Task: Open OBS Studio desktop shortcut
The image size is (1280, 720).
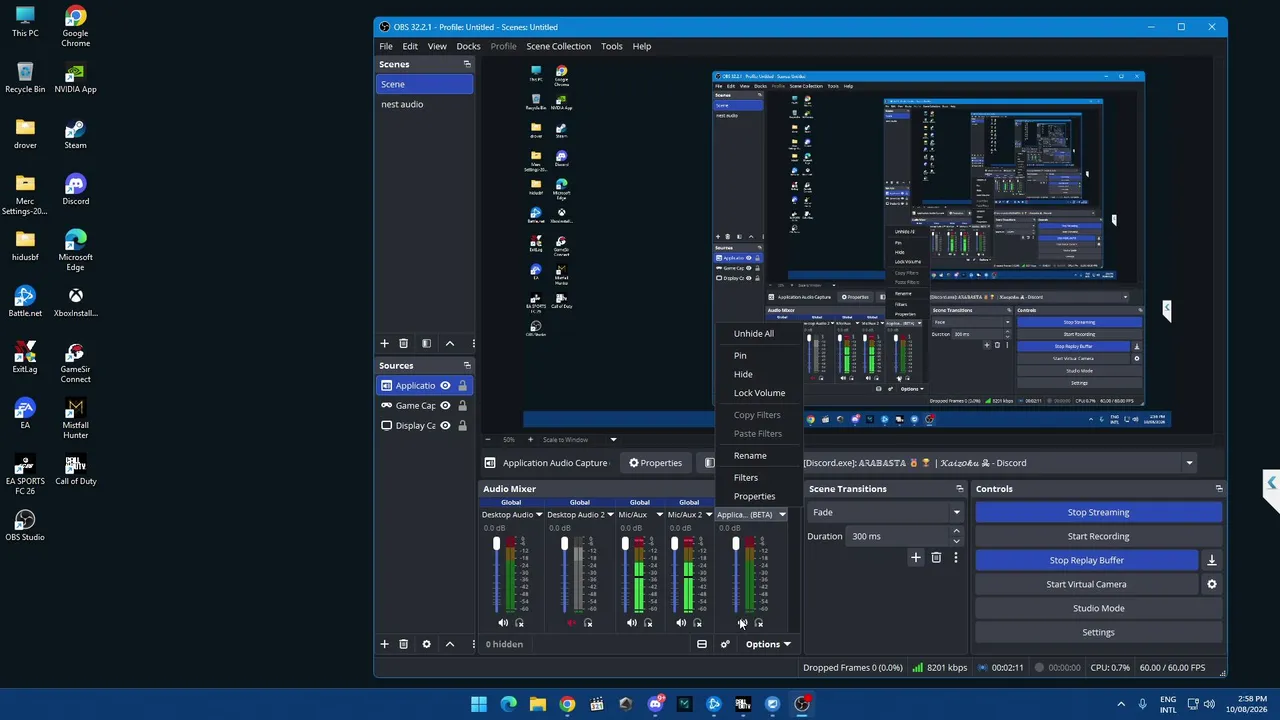Action: click(x=25, y=524)
